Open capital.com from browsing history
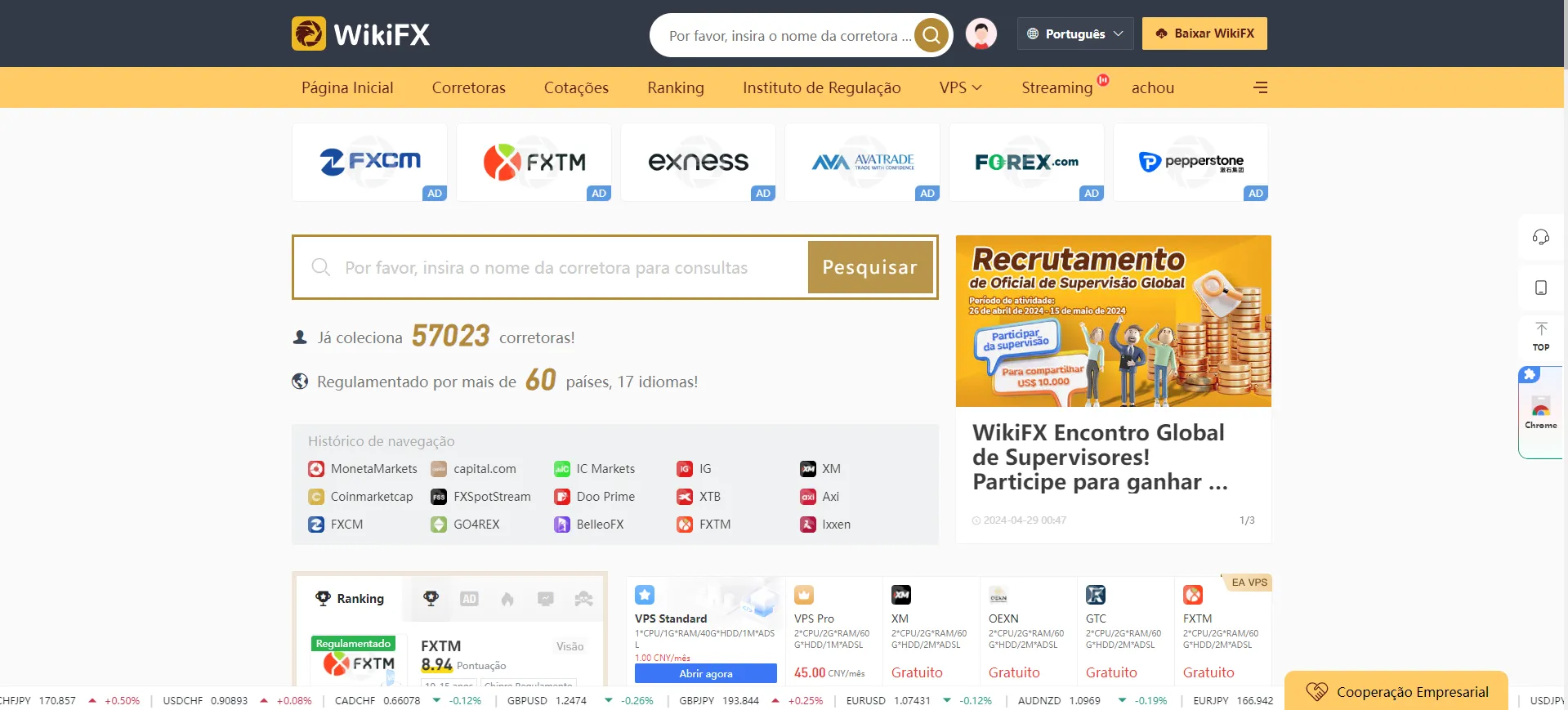Image resolution: width=1568 pixels, height=710 pixels. (x=485, y=469)
